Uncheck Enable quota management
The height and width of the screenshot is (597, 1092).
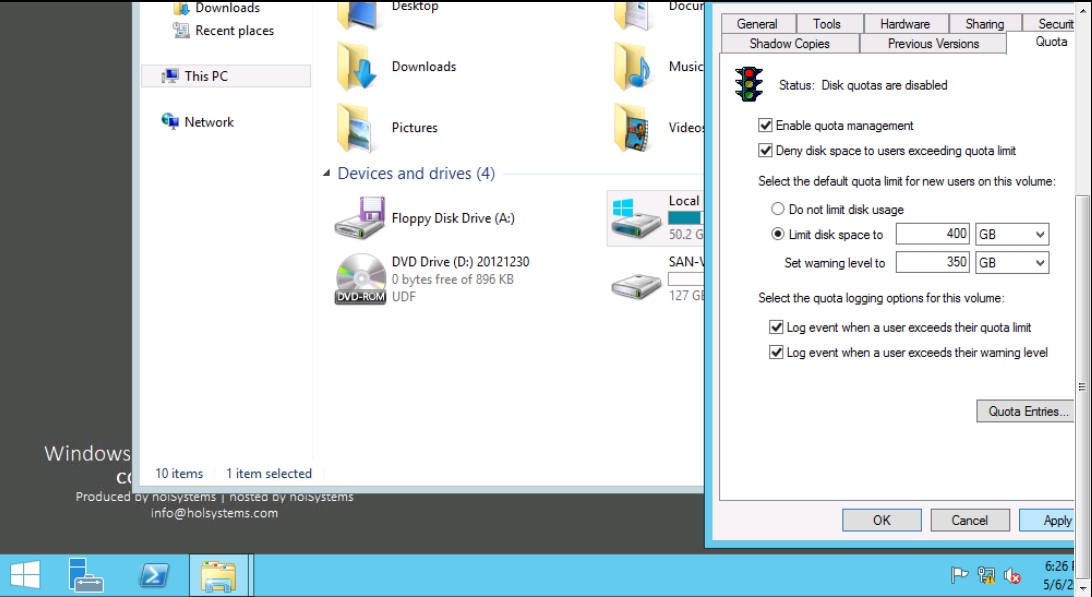point(766,126)
